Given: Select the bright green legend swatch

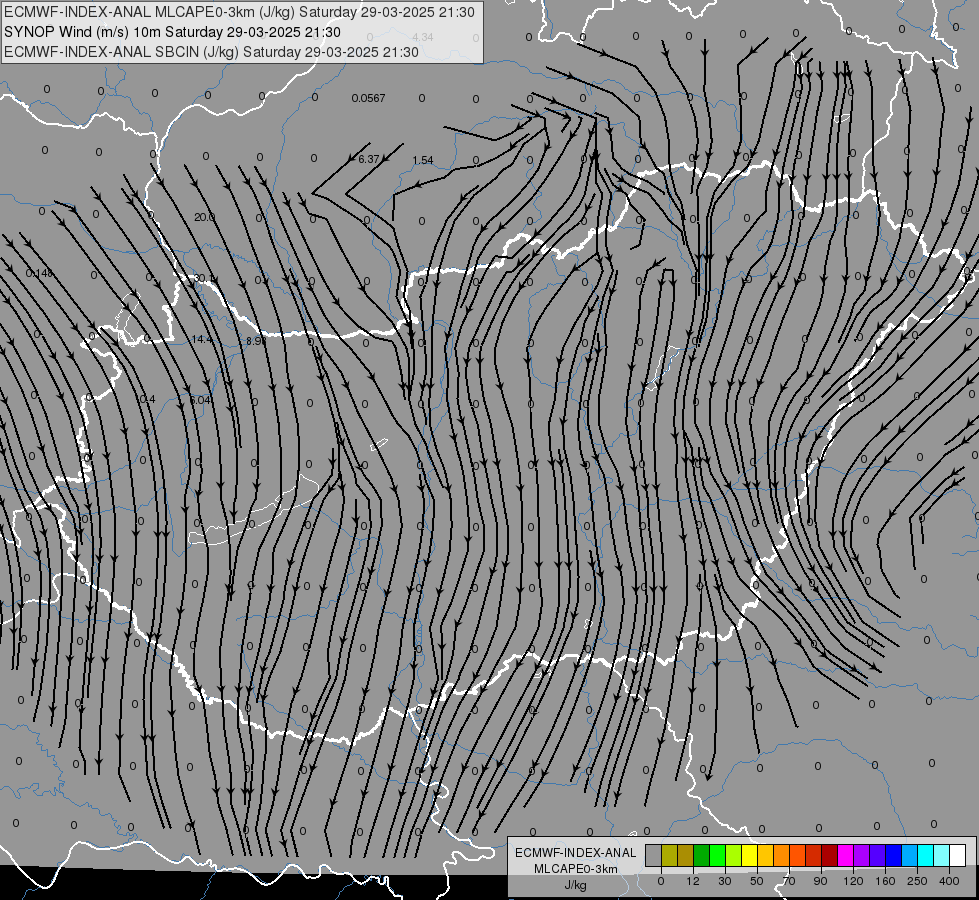Looking at the screenshot, I should 717,855.
